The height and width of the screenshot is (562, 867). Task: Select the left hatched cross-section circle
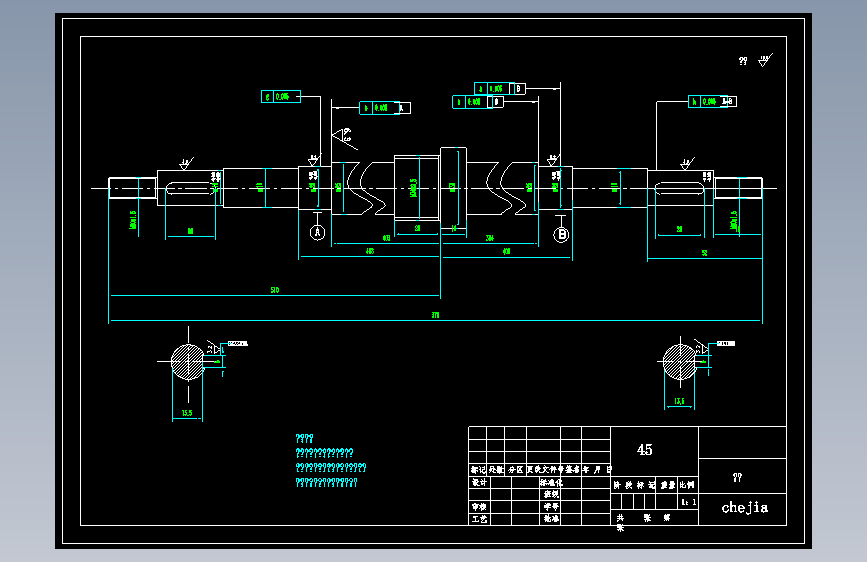188,362
